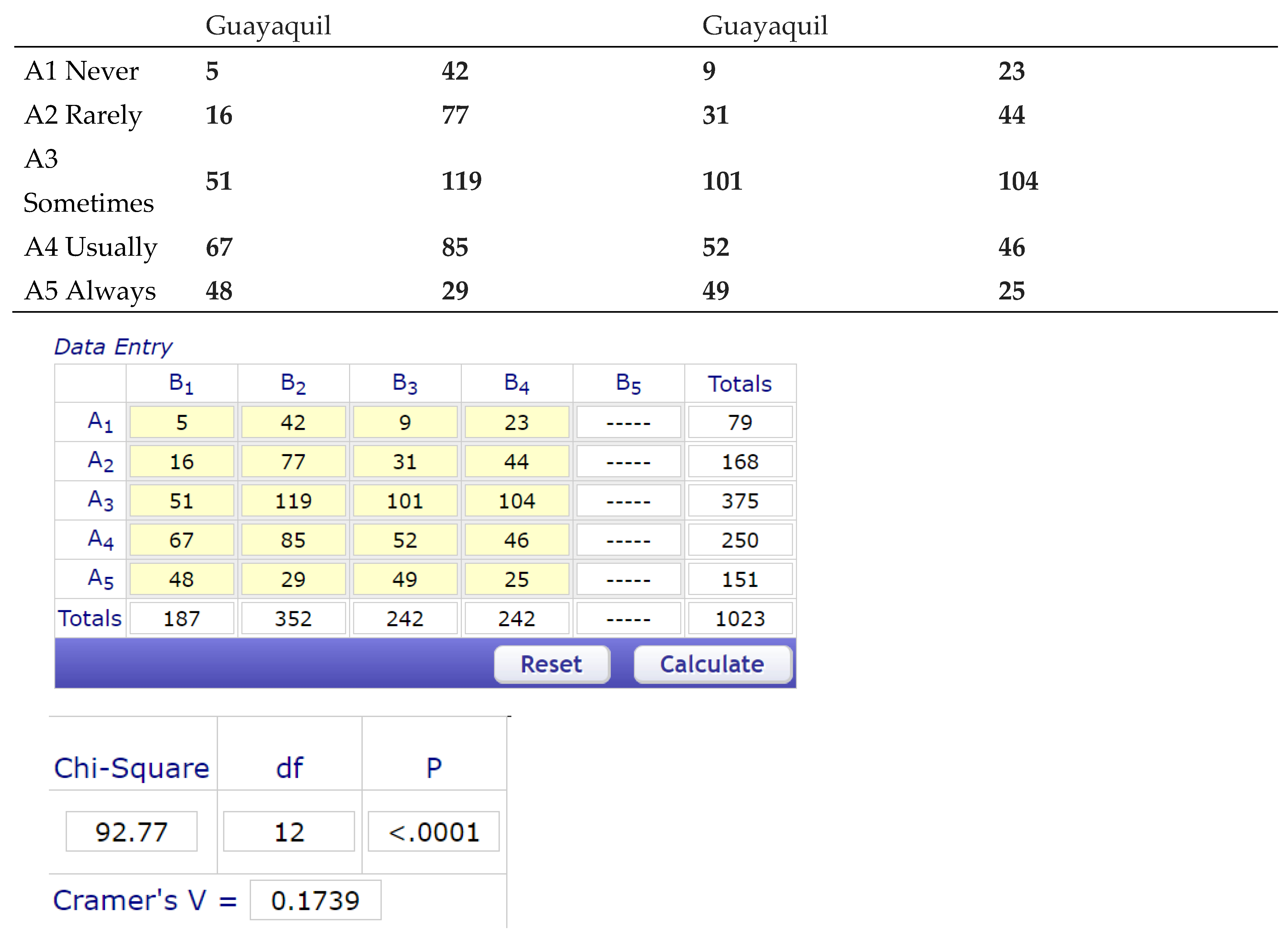Click the Cramer's V field 0.1739
Viewport: 1288px width, 943px height.
(x=315, y=900)
